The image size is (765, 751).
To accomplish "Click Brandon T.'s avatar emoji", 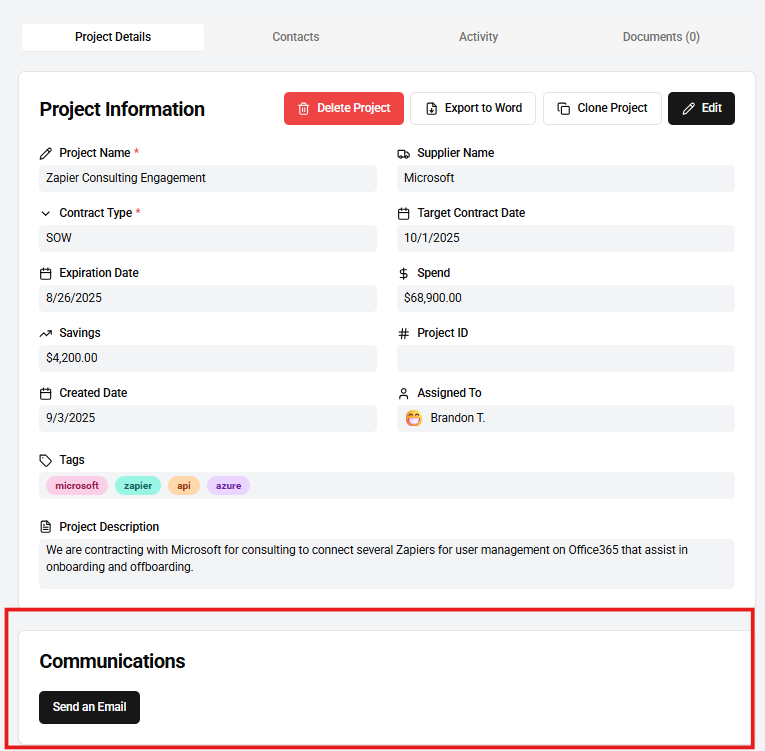I will [414, 418].
